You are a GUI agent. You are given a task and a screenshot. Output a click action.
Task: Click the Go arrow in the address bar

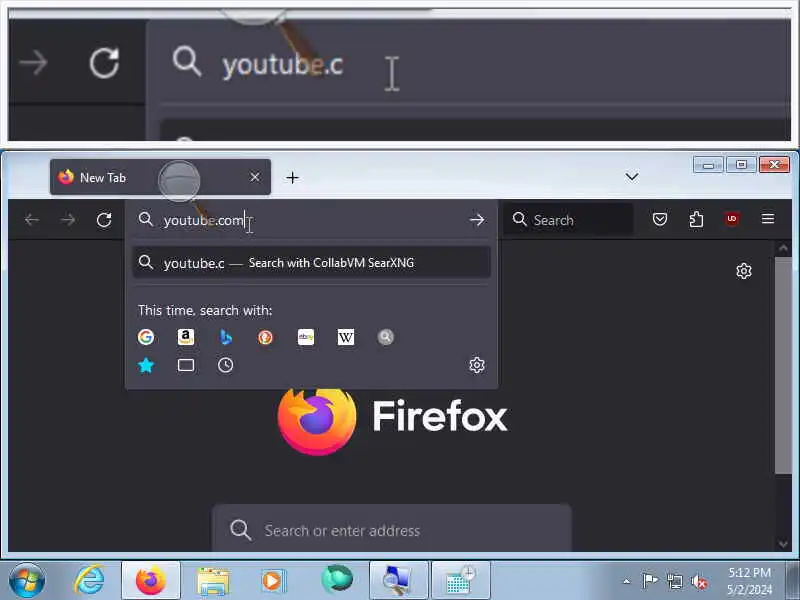pyautogui.click(x=477, y=220)
